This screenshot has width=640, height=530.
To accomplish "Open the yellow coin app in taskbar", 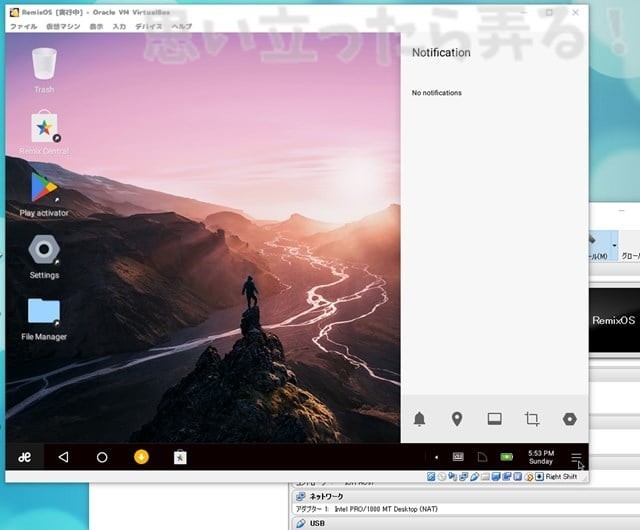I will point(141,457).
